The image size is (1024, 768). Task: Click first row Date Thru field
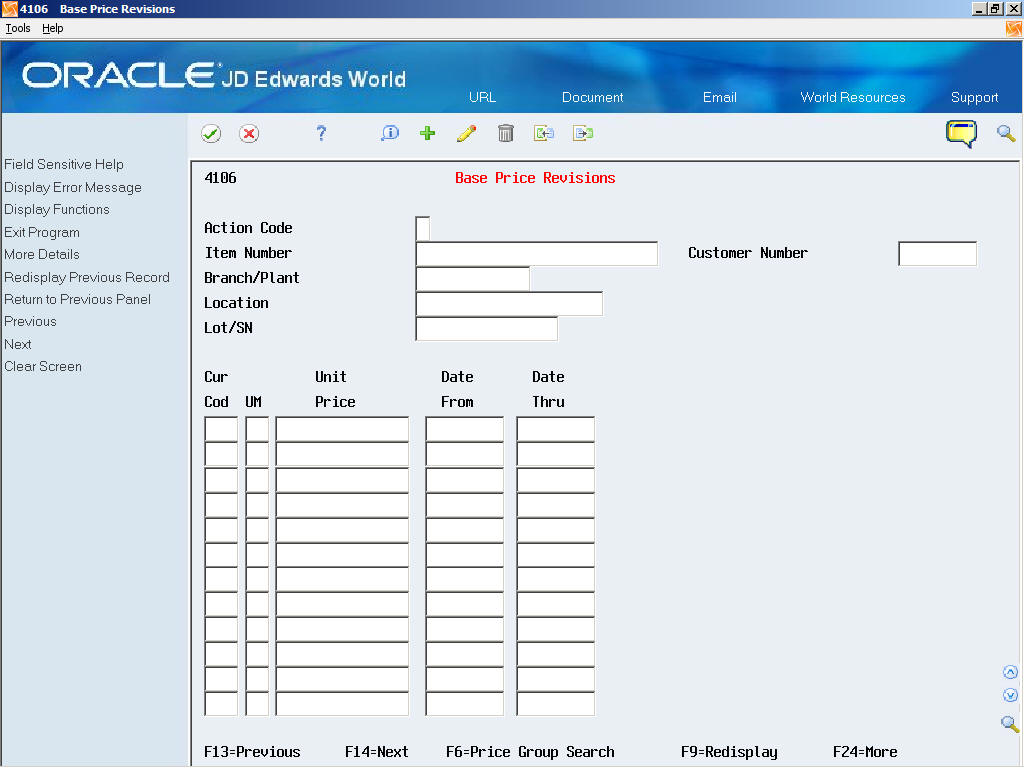tap(555, 429)
